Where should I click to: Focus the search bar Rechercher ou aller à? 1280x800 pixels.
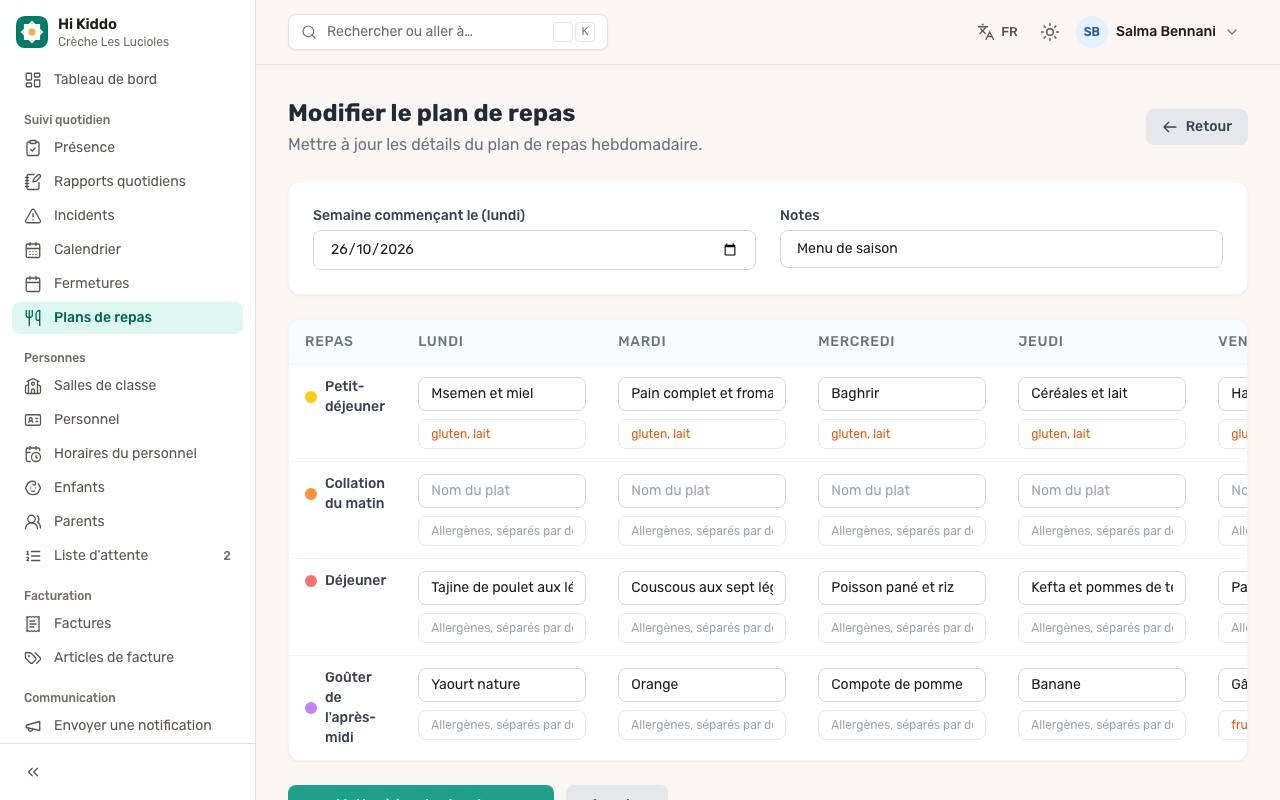click(x=448, y=32)
